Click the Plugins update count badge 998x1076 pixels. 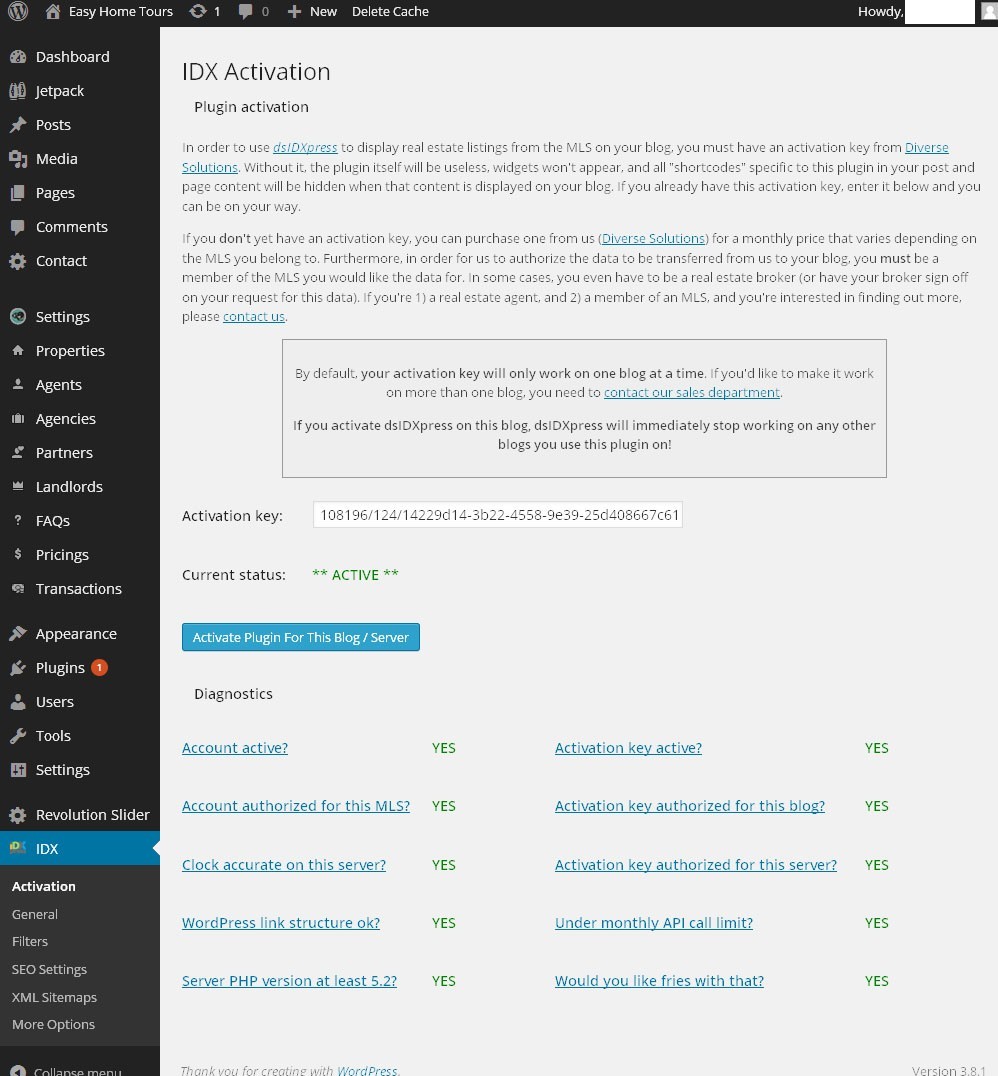coord(99,668)
